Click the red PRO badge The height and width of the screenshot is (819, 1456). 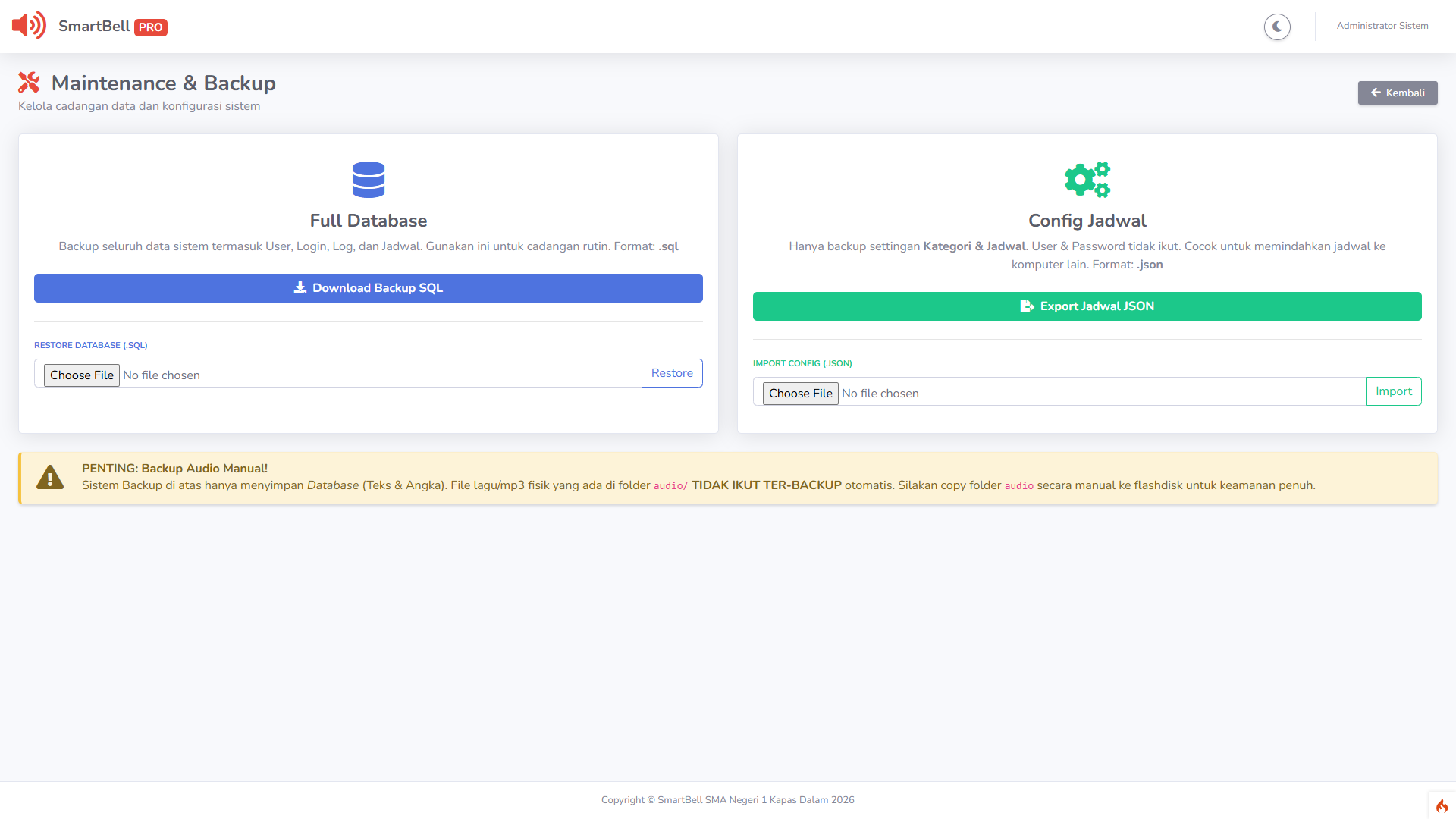point(150,27)
